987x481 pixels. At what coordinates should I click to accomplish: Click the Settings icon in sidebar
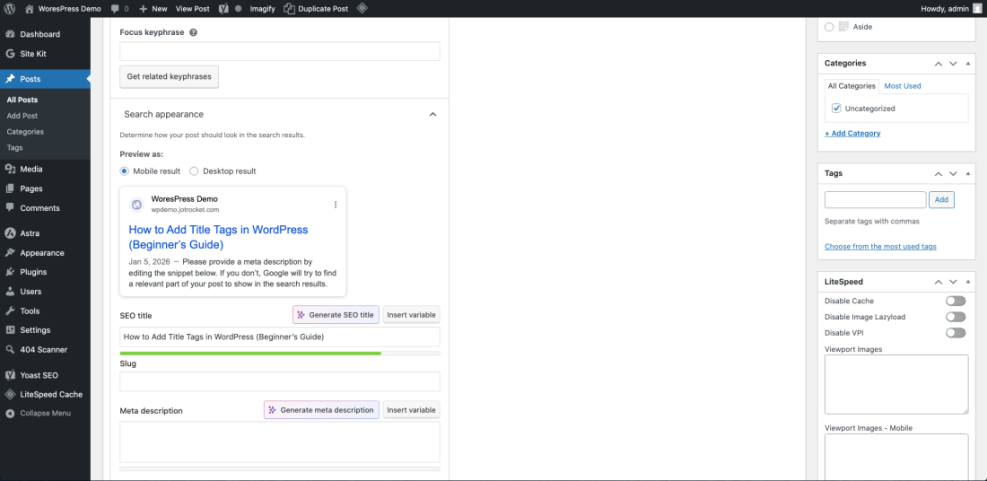10,330
